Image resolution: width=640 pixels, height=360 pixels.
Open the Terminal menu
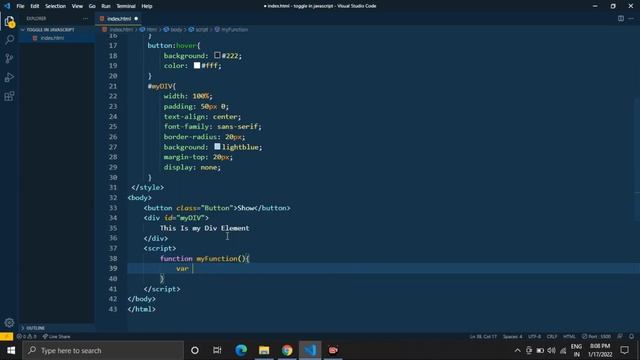point(126,6)
